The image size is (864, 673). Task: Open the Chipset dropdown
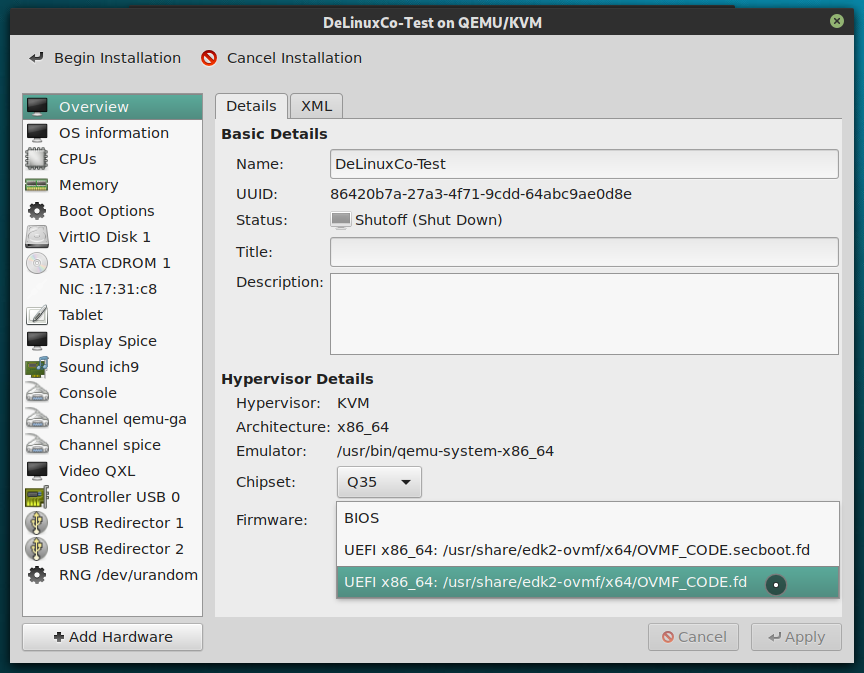tap(378, 481)
